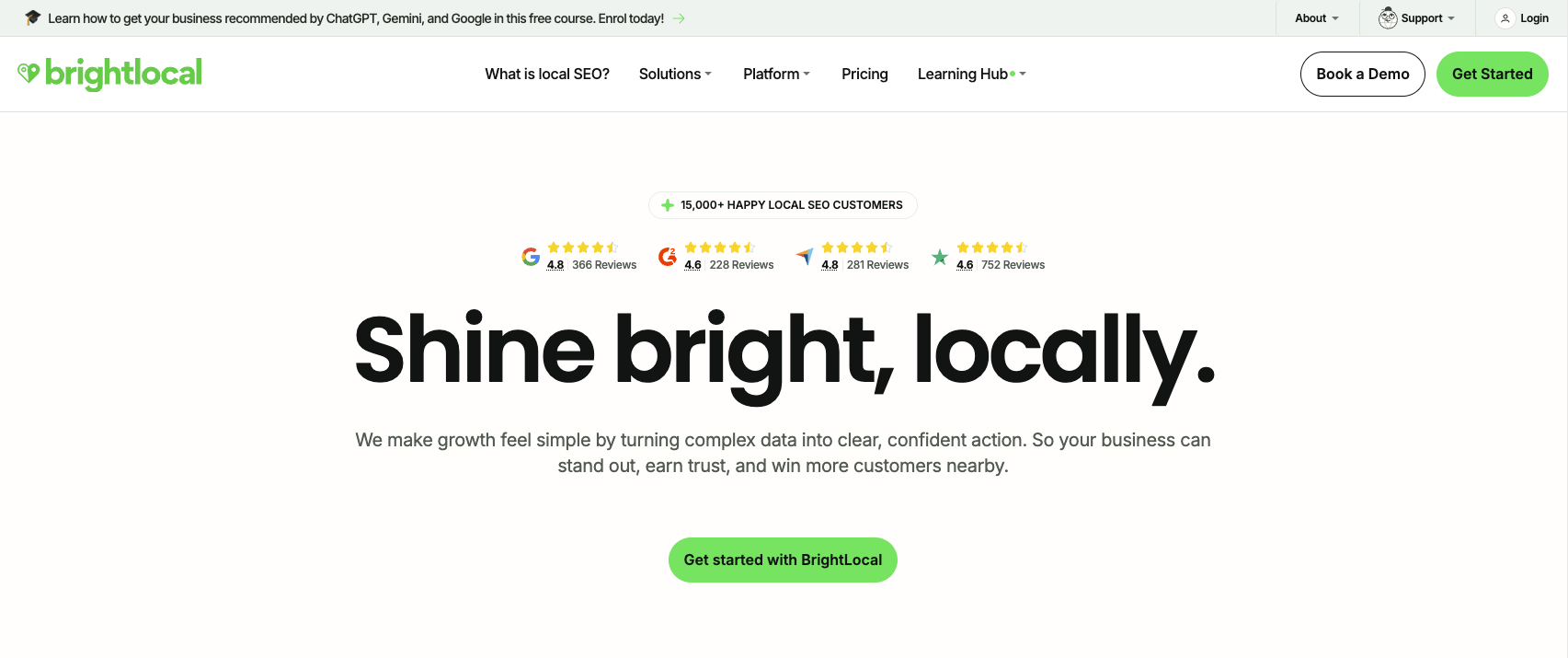
Task: Click the green arrow after Enrol today
Action: pos(679,18)
